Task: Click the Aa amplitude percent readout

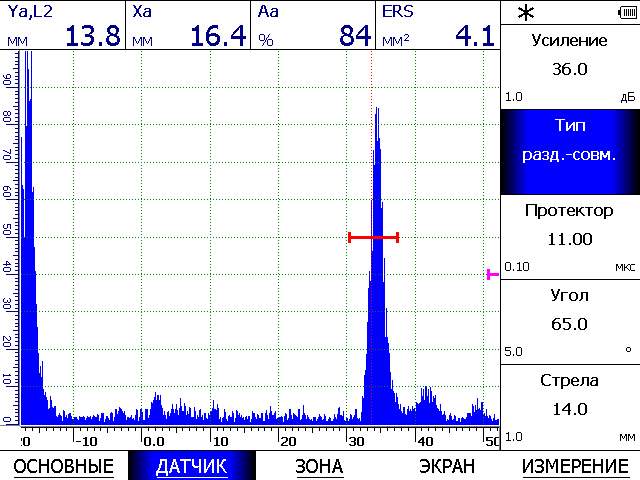Action: click(313, 26)
